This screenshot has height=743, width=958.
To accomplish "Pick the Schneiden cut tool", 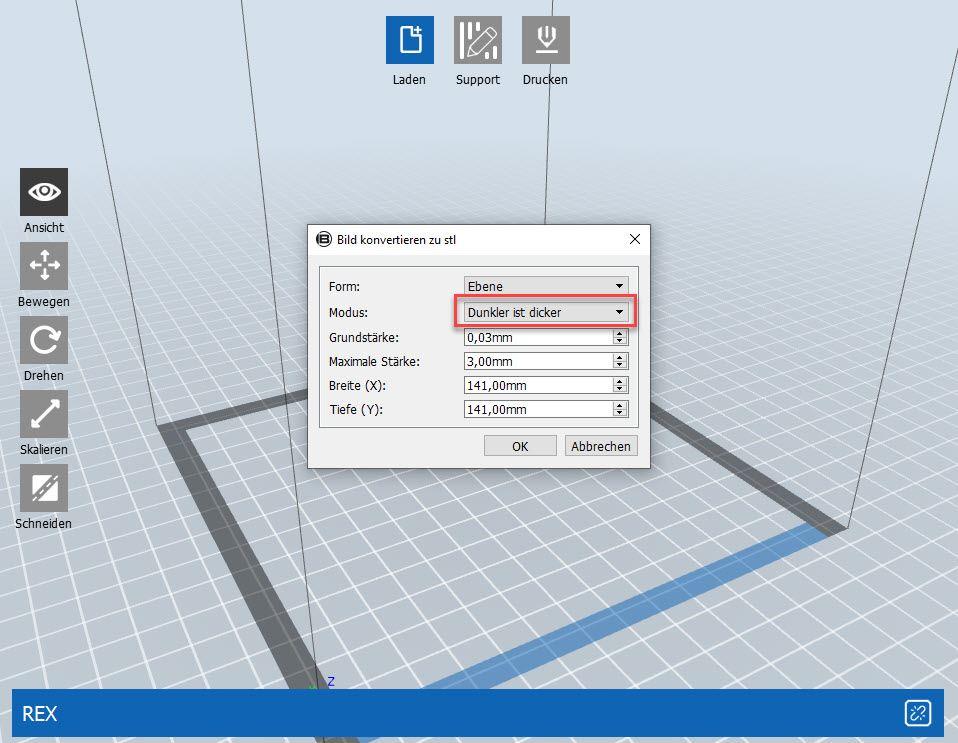I will [44, 488].
